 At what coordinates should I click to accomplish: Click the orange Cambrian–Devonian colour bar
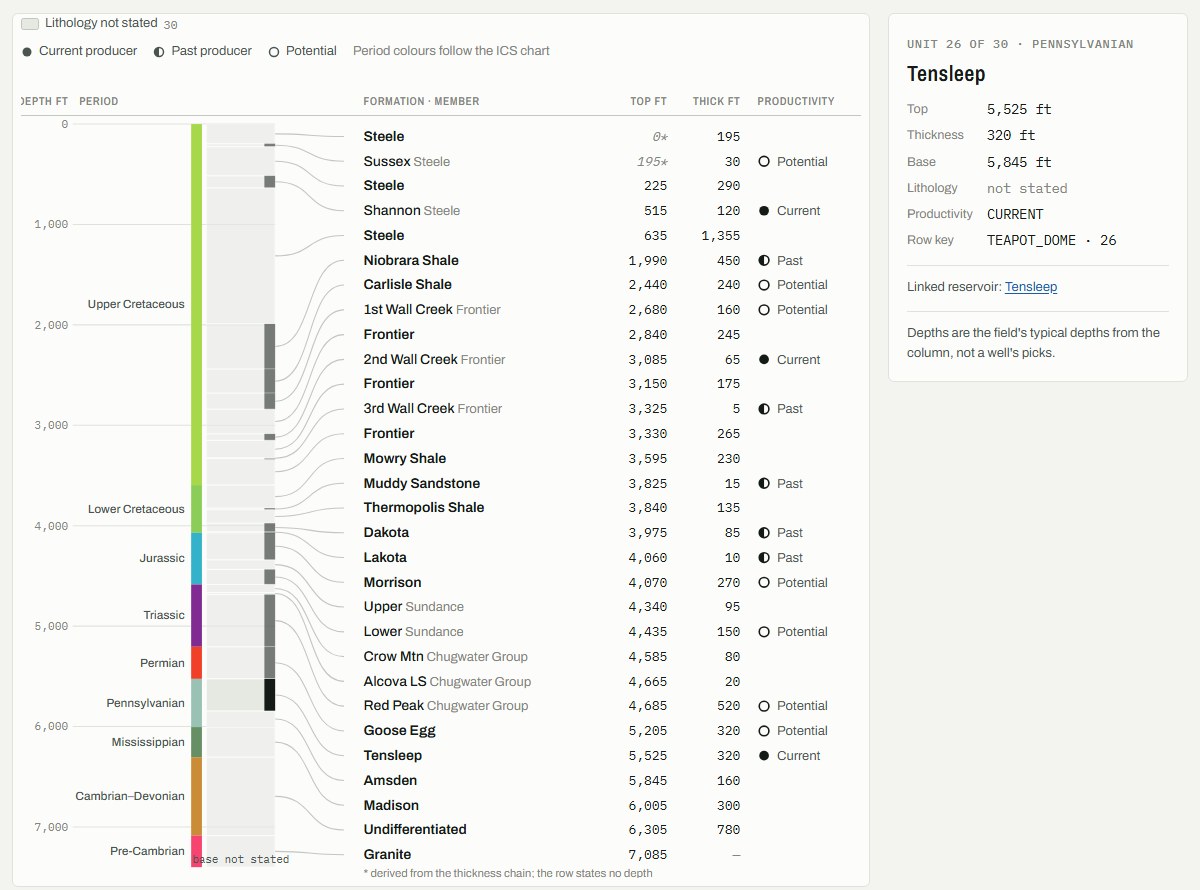(196, 796)
